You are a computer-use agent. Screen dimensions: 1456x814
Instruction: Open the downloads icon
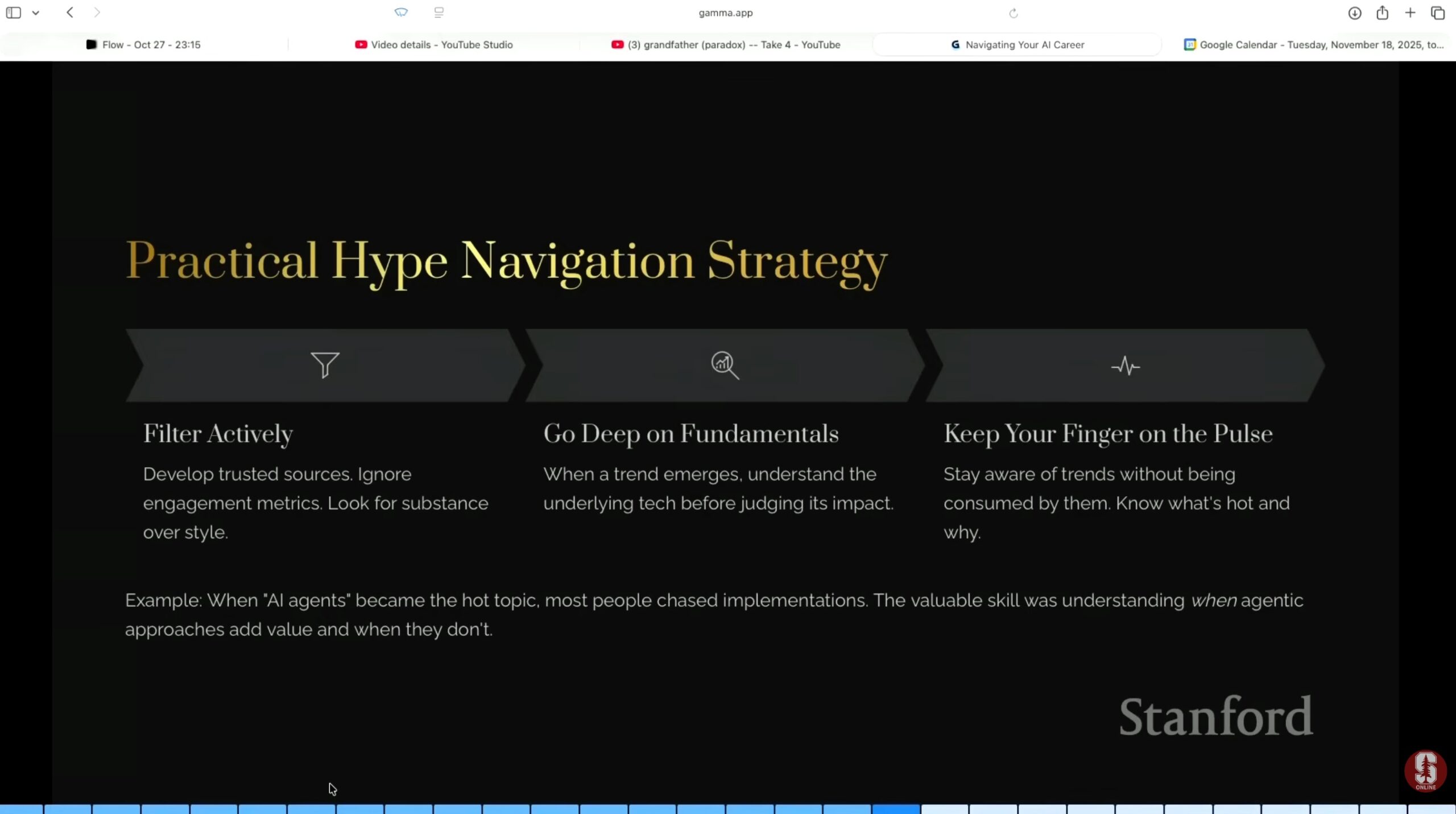(x=1354, y=13)
